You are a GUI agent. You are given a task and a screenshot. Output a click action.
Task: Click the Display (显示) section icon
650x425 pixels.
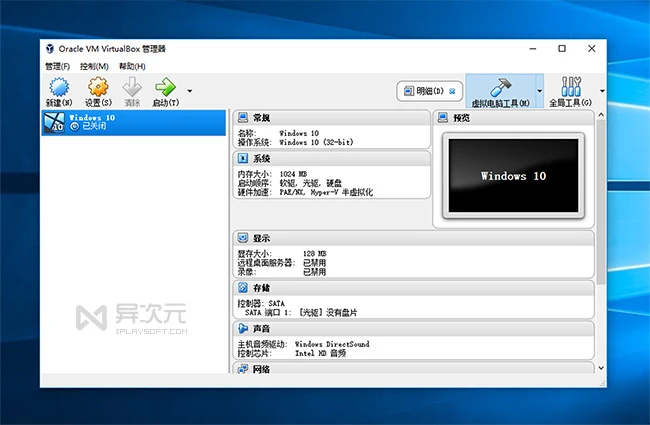[243, 238]
